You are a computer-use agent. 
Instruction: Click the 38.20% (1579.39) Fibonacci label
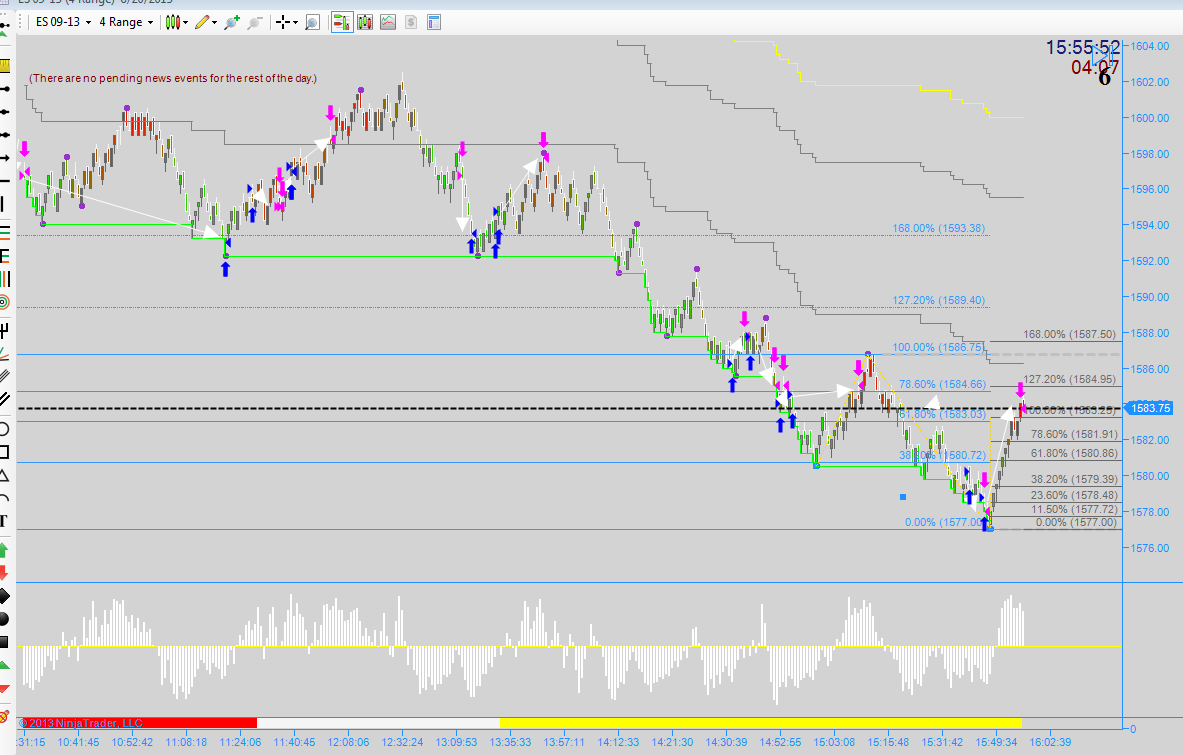tap(1074, 479)
